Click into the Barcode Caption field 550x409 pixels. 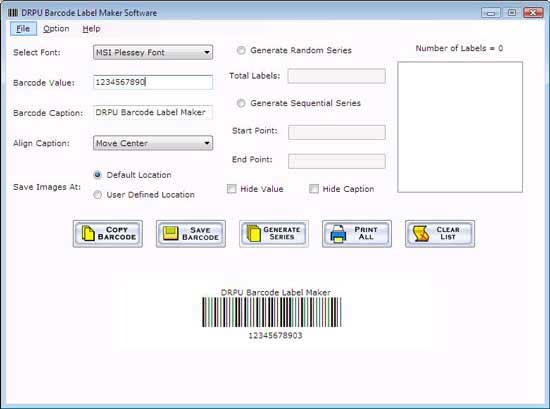(x=153, y=112)
